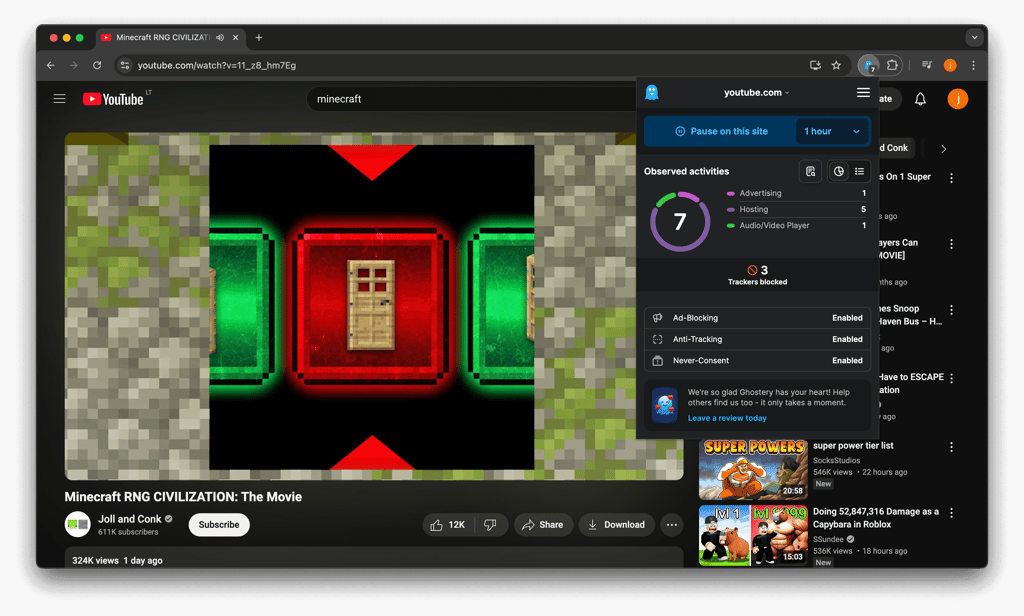Open options for super power tier list video
The image size is (1024, 616).
952,447
